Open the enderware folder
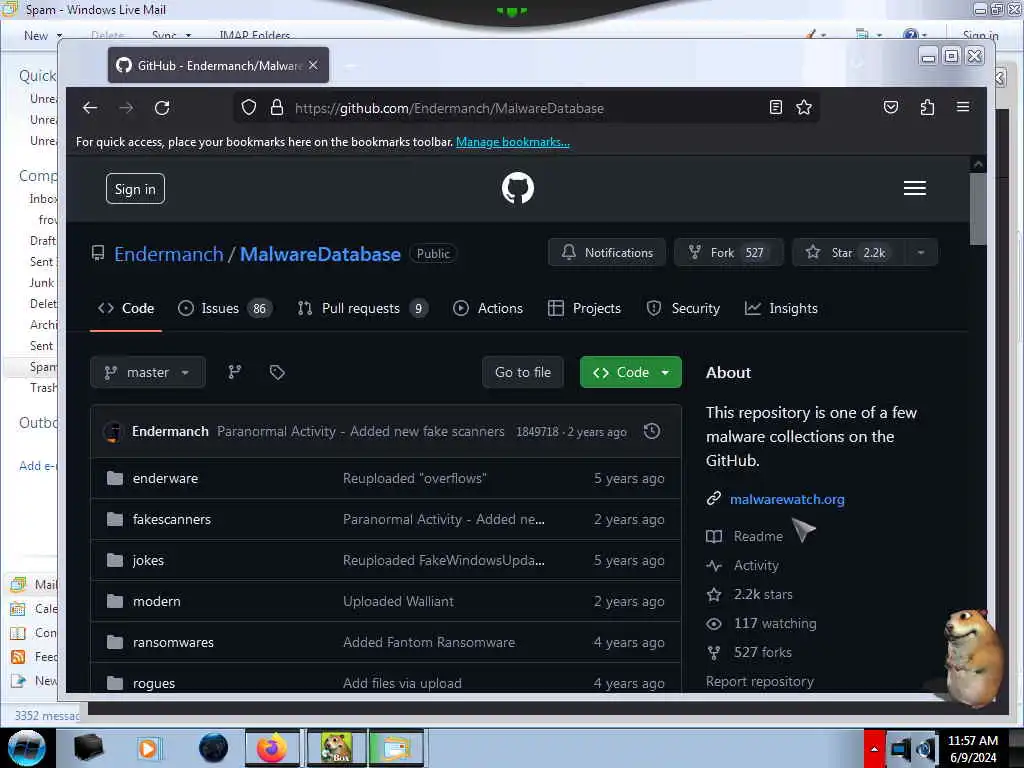Screen dimensions: 1024x768 (165, 478)
